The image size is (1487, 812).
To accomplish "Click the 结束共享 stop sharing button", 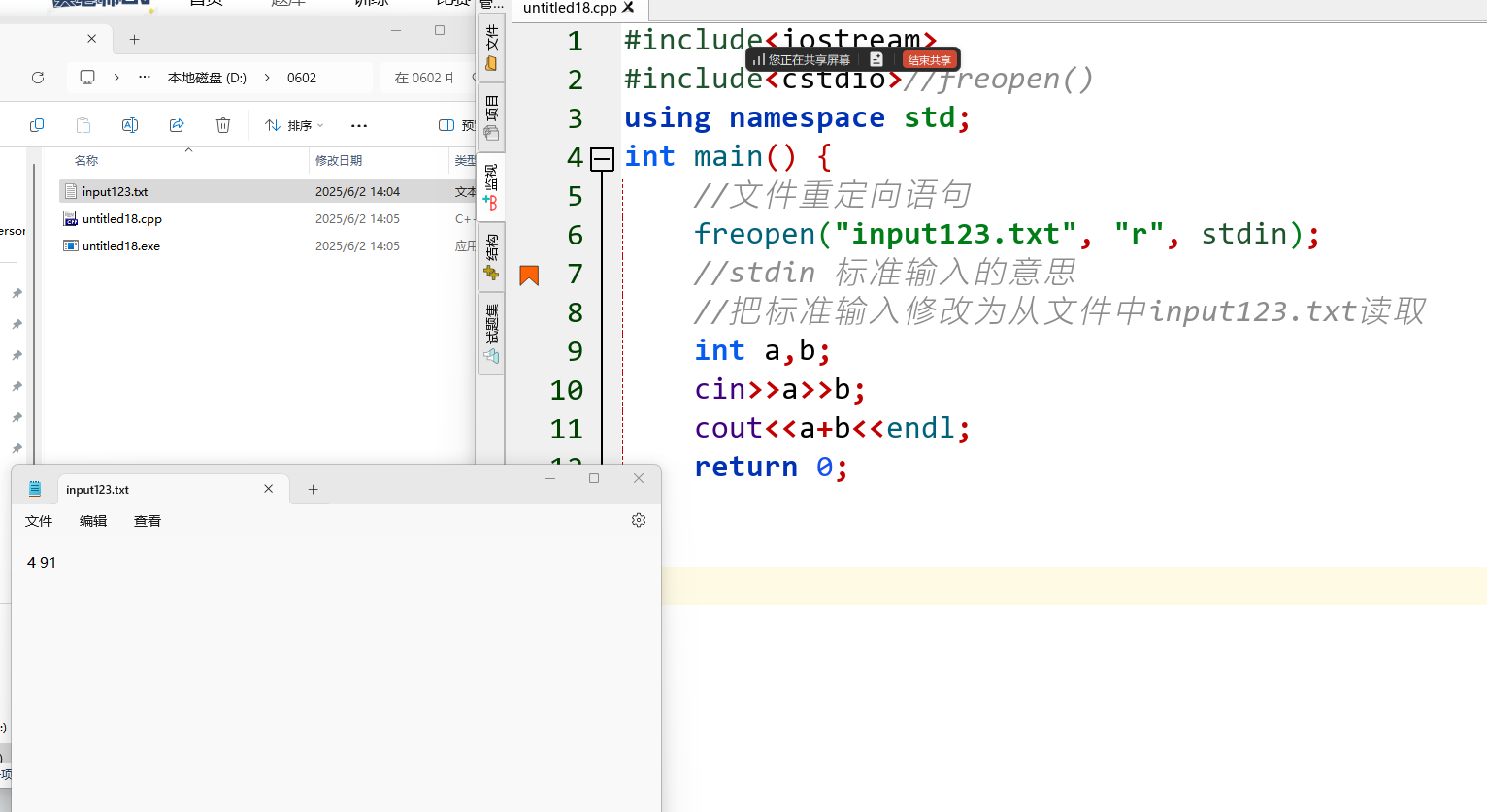I will [x=929, y=60].
